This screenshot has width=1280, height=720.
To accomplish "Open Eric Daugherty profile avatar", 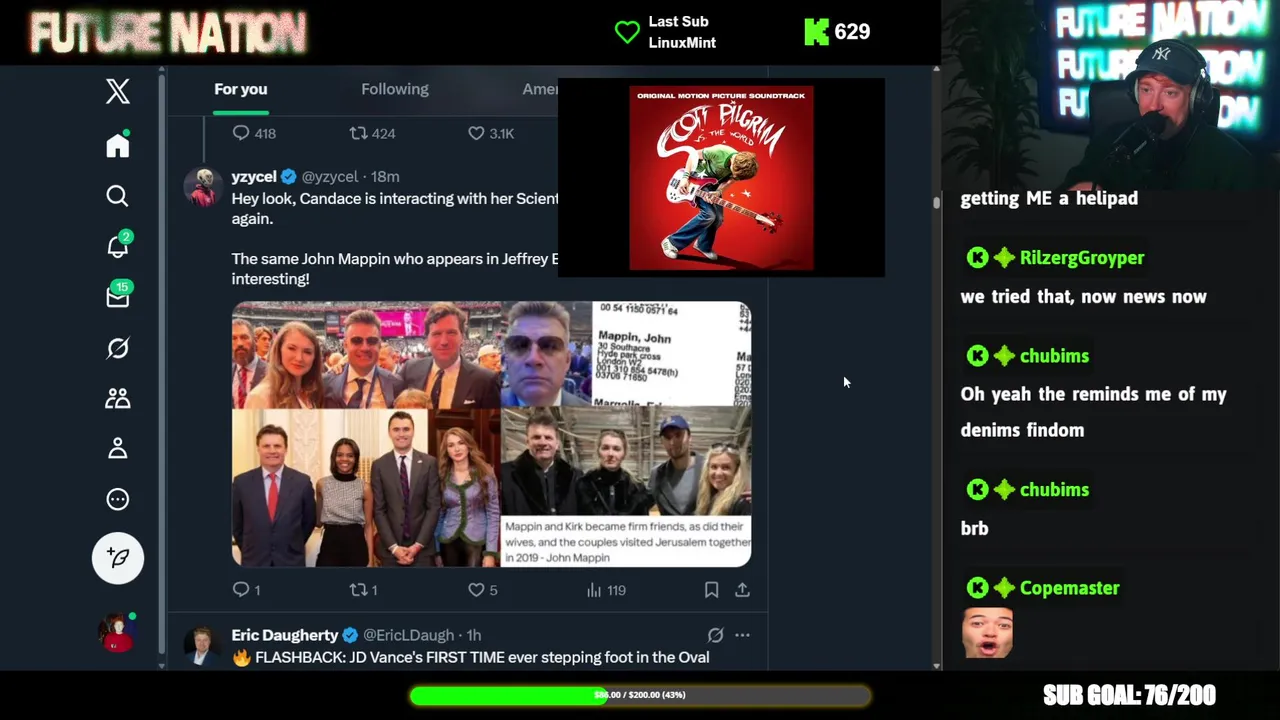I will [202, 646].
